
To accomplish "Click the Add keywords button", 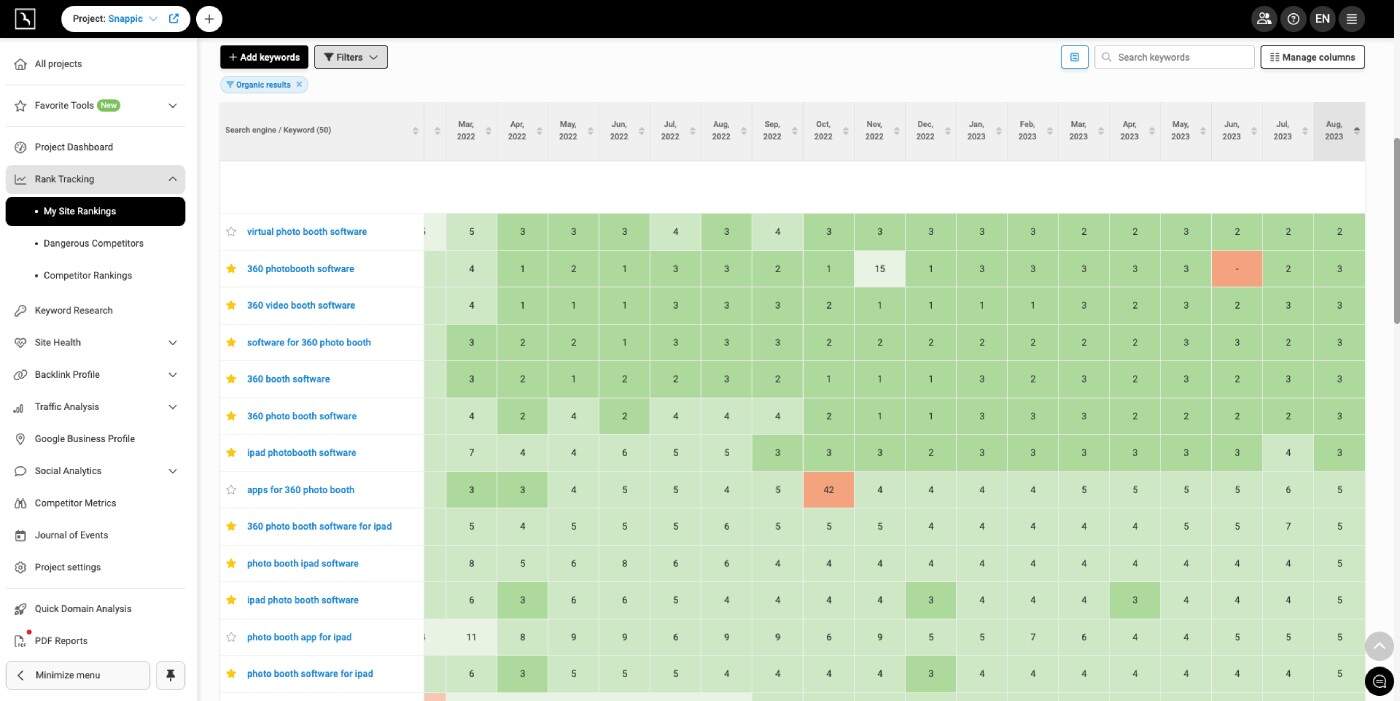I will (x=264, y=57).
